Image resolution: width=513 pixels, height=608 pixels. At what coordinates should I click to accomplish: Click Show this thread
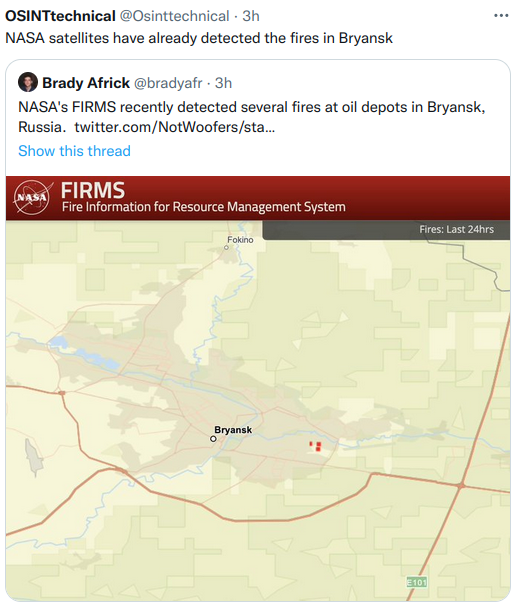[74, 151]
